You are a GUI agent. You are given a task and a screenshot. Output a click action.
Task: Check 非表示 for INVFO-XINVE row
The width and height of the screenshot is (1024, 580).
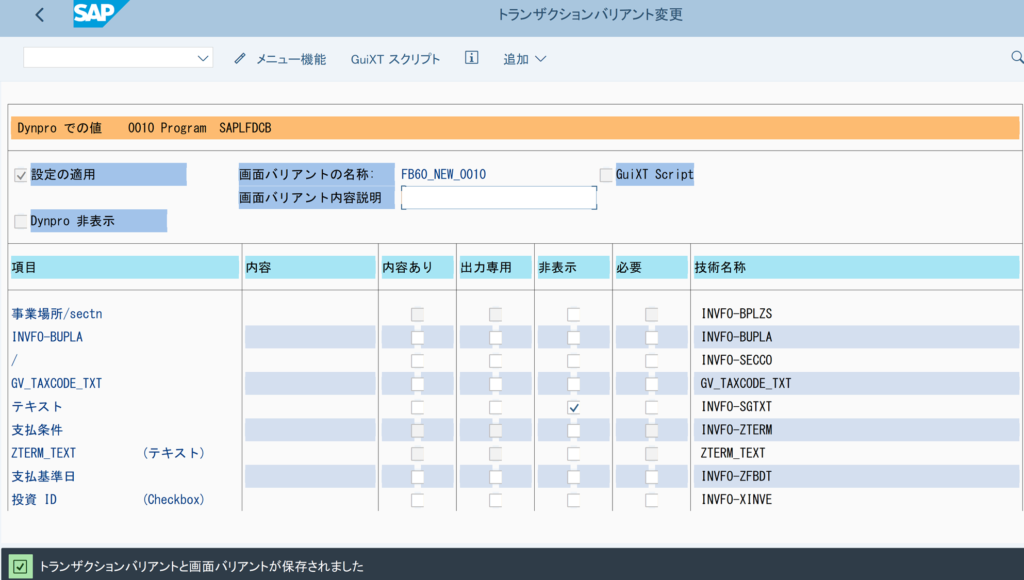[x=573, y=500]
